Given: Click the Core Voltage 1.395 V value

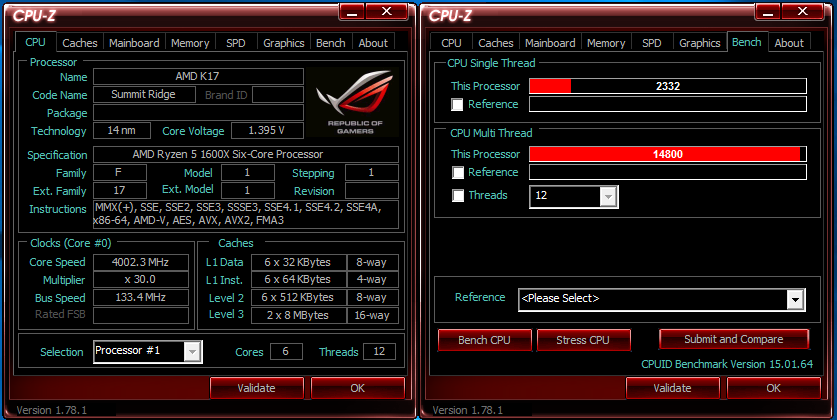Looking at the screenshot, I should pyautogui.click(x=267, y=130).
